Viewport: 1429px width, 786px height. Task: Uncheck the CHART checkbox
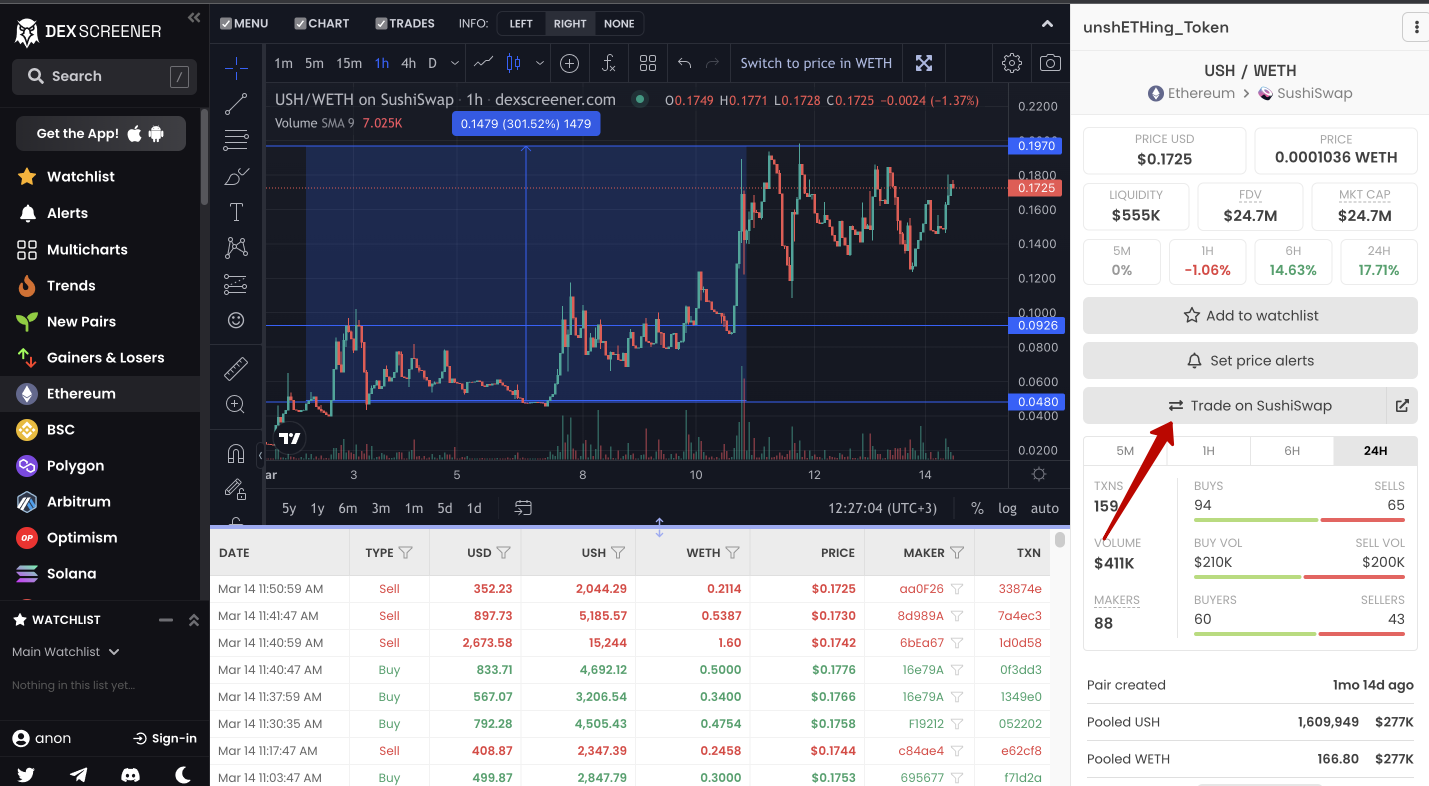click(301, 23)
